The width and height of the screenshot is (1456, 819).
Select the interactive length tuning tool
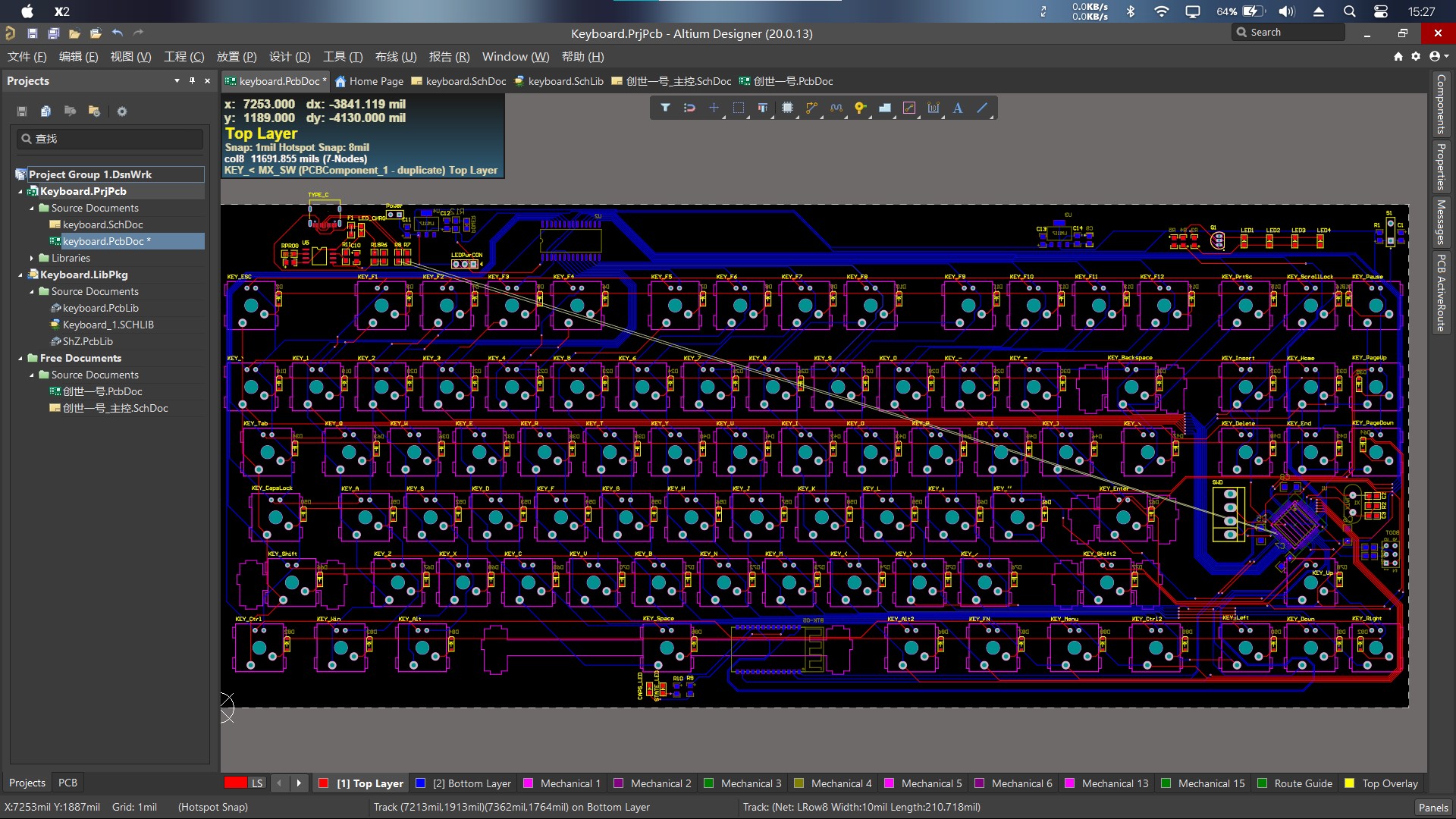click(836, 108)
